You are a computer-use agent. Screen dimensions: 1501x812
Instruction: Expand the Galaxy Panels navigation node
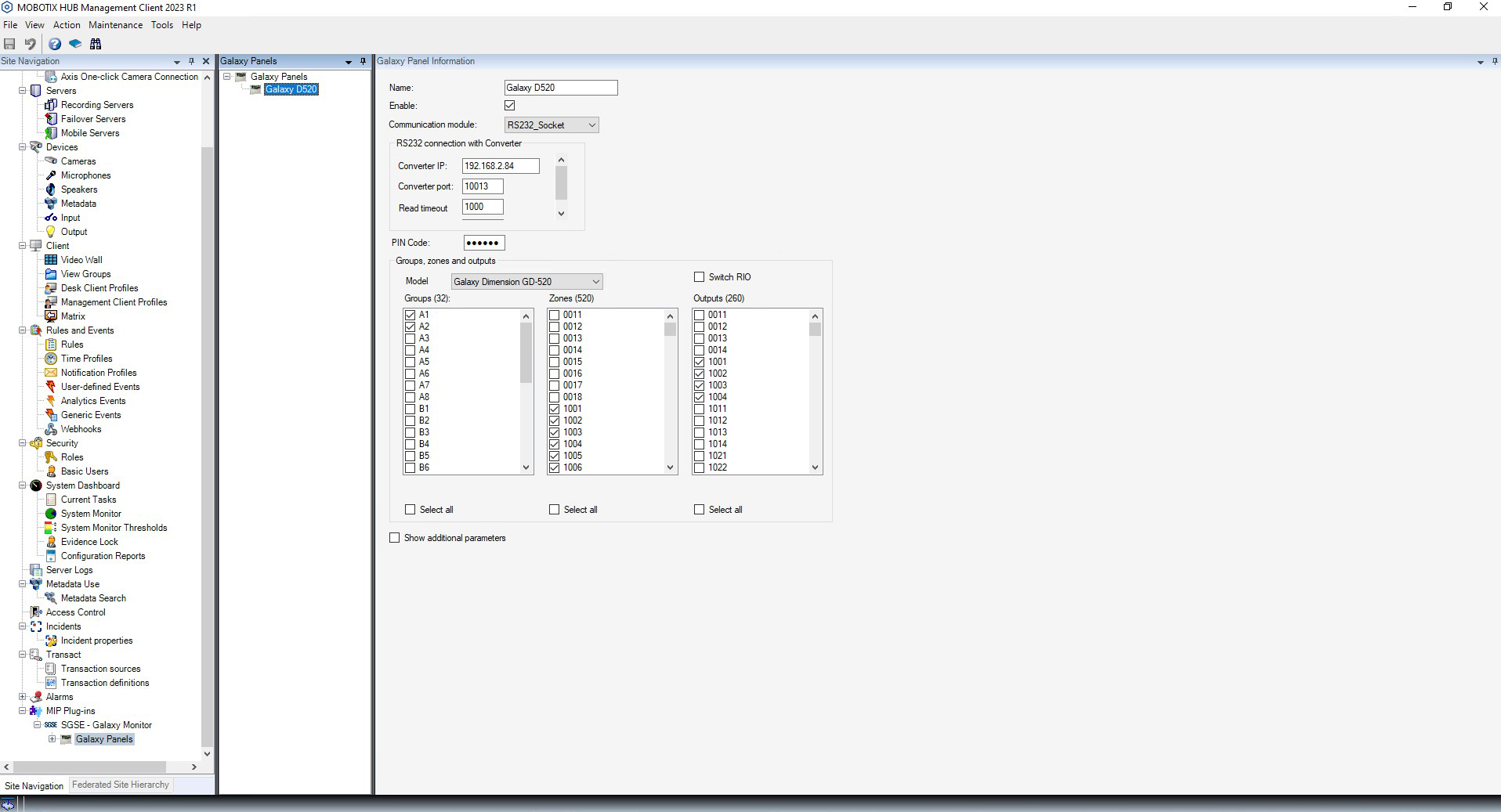[52, 739]
